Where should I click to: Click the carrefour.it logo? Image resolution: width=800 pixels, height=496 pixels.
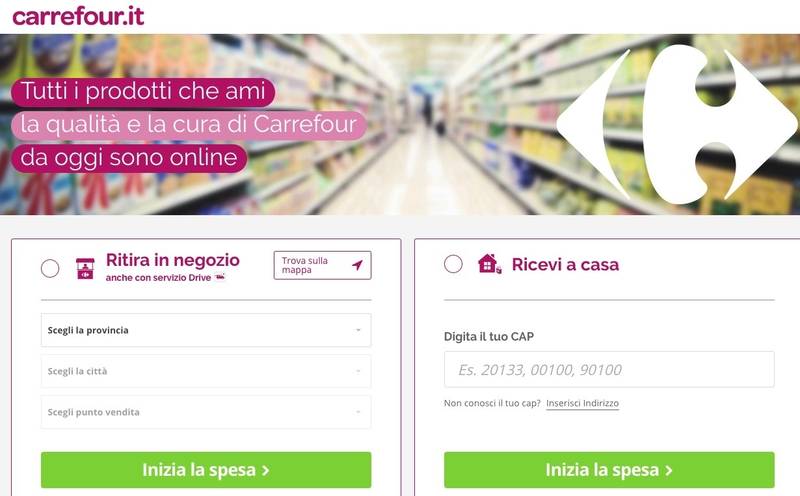pos(78,16)
